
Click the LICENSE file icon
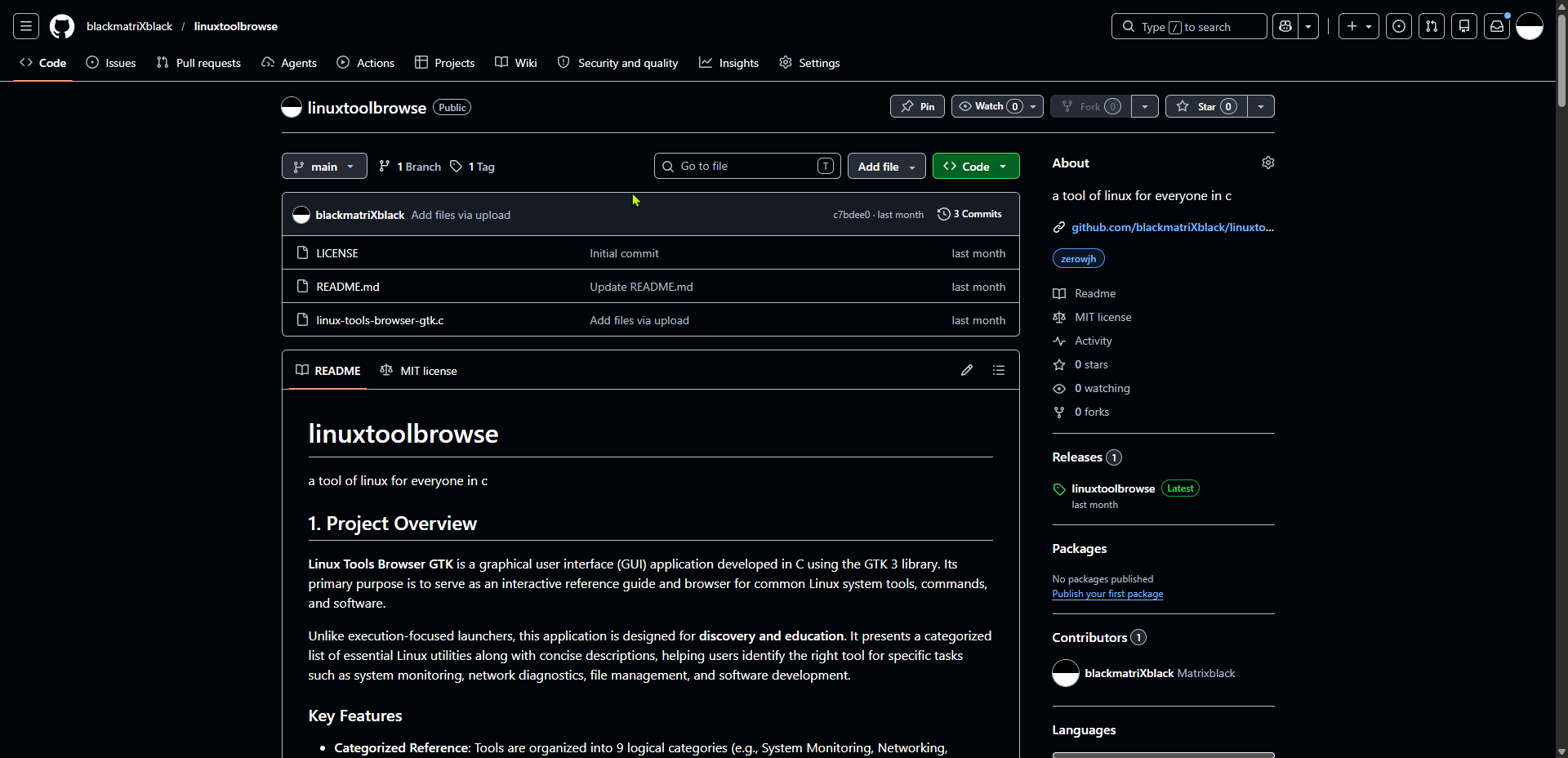[x=303, y=253]
